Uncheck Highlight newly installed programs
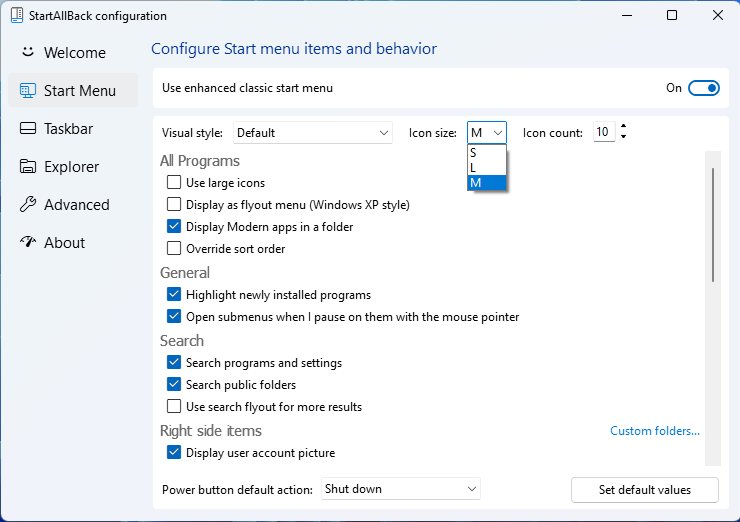The image size is (740, 522). (x=174, y=295)
